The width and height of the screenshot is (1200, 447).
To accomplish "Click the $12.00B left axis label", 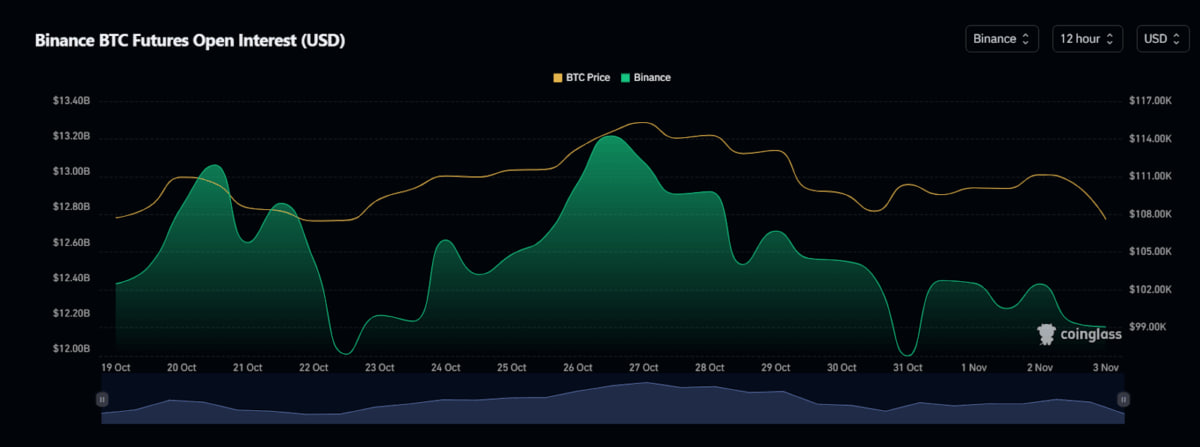I will (72, 349).
